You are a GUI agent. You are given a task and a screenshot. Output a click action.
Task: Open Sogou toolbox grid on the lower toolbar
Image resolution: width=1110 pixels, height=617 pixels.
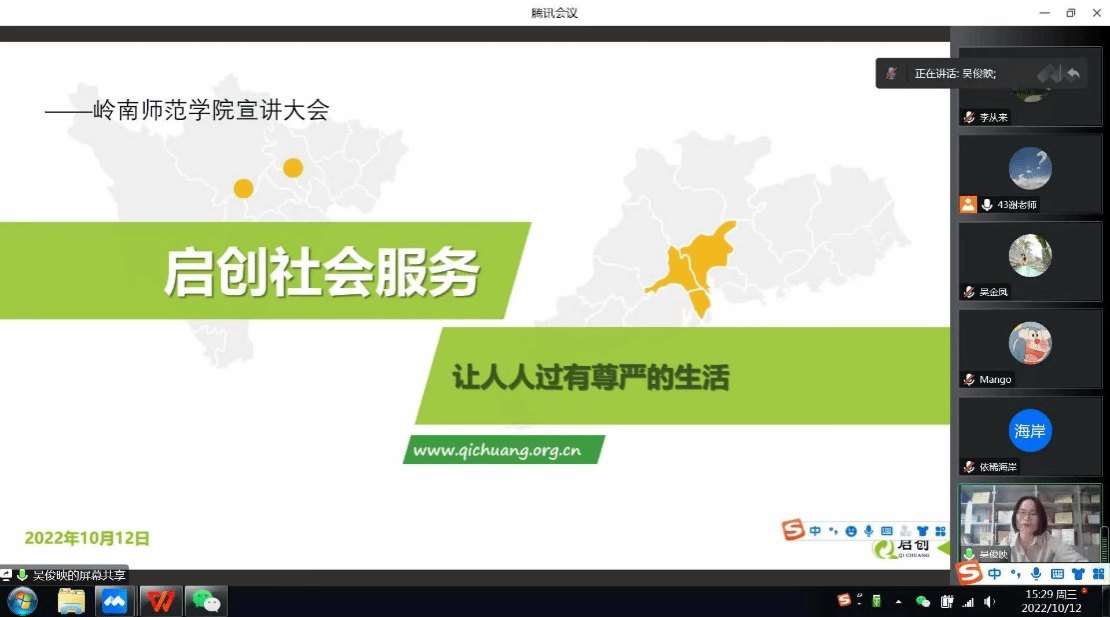1098,574
